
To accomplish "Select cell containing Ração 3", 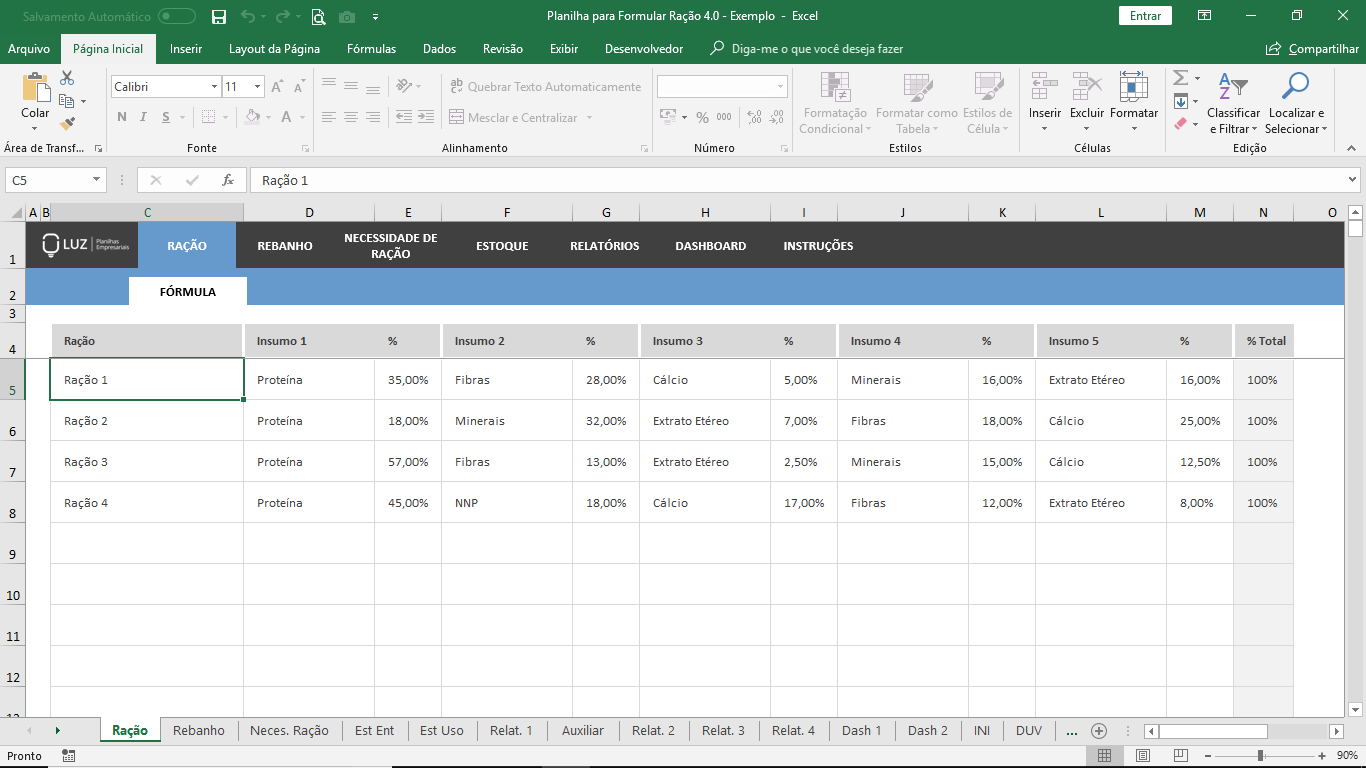I will [147, 462].
